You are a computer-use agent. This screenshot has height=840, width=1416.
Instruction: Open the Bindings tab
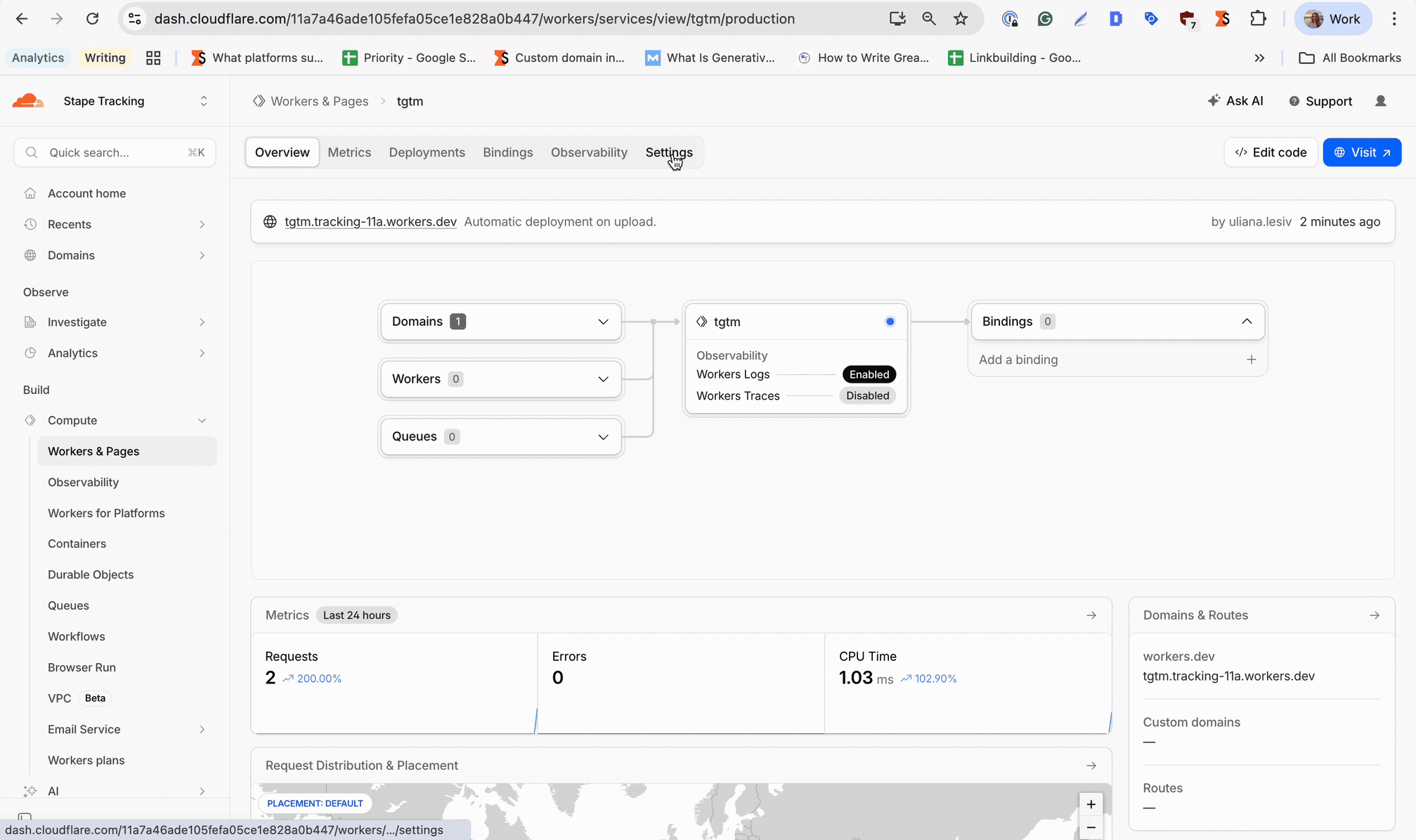(508, 152)
